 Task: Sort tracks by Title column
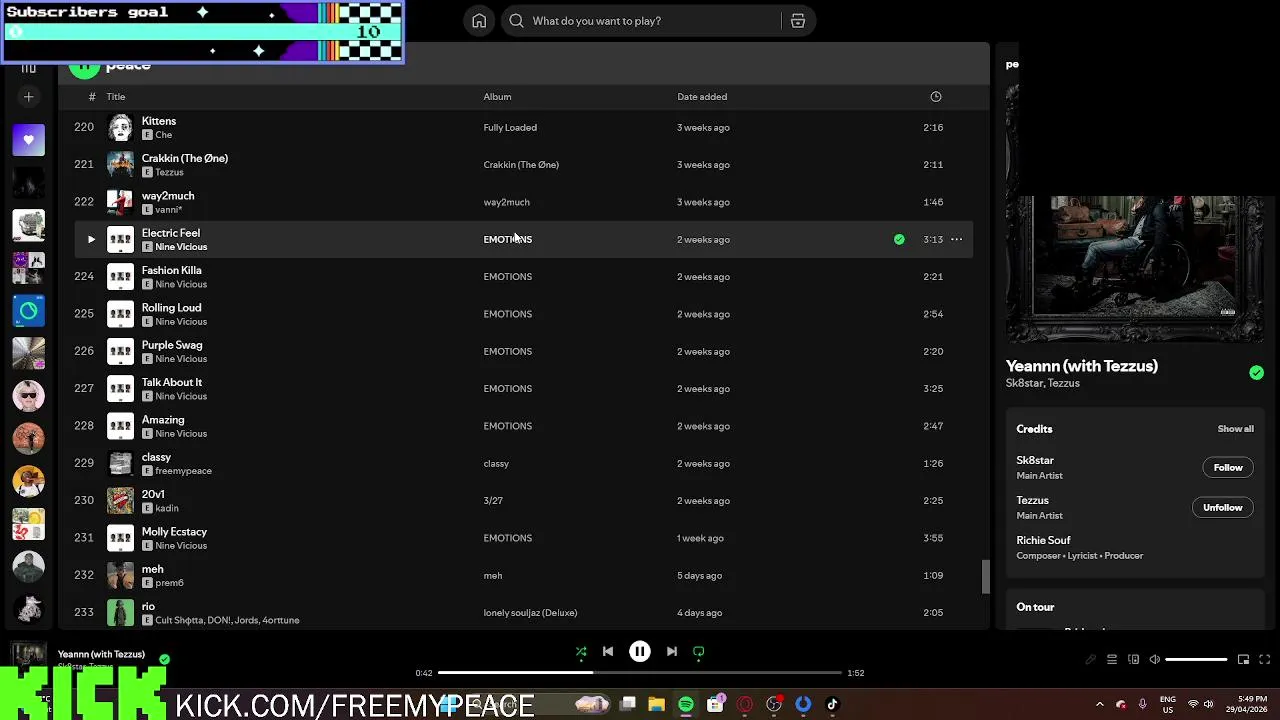click(x=116, y=97)
